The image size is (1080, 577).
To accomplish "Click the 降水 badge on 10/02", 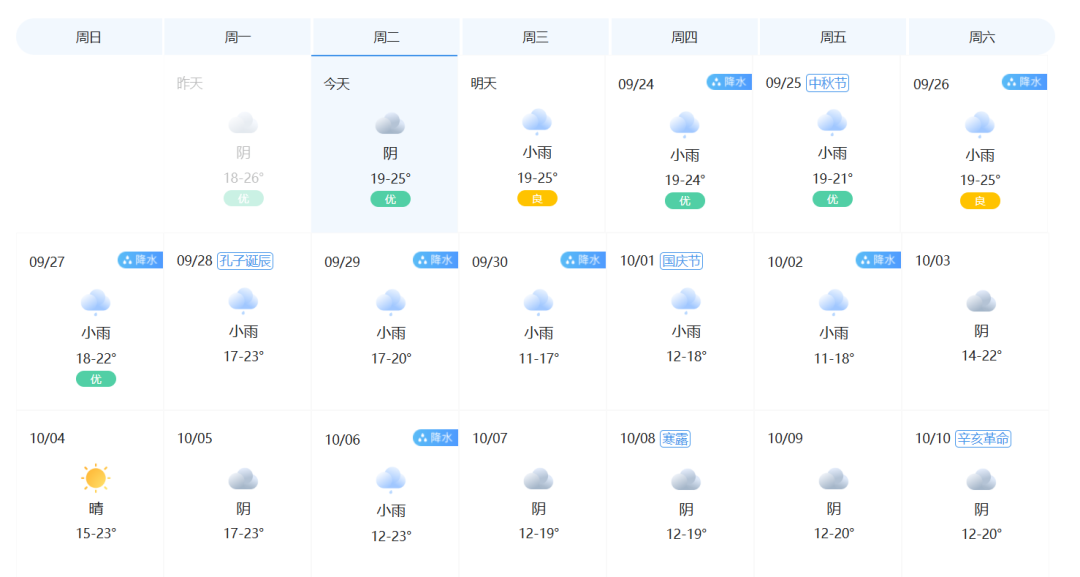I will point(878,260).
